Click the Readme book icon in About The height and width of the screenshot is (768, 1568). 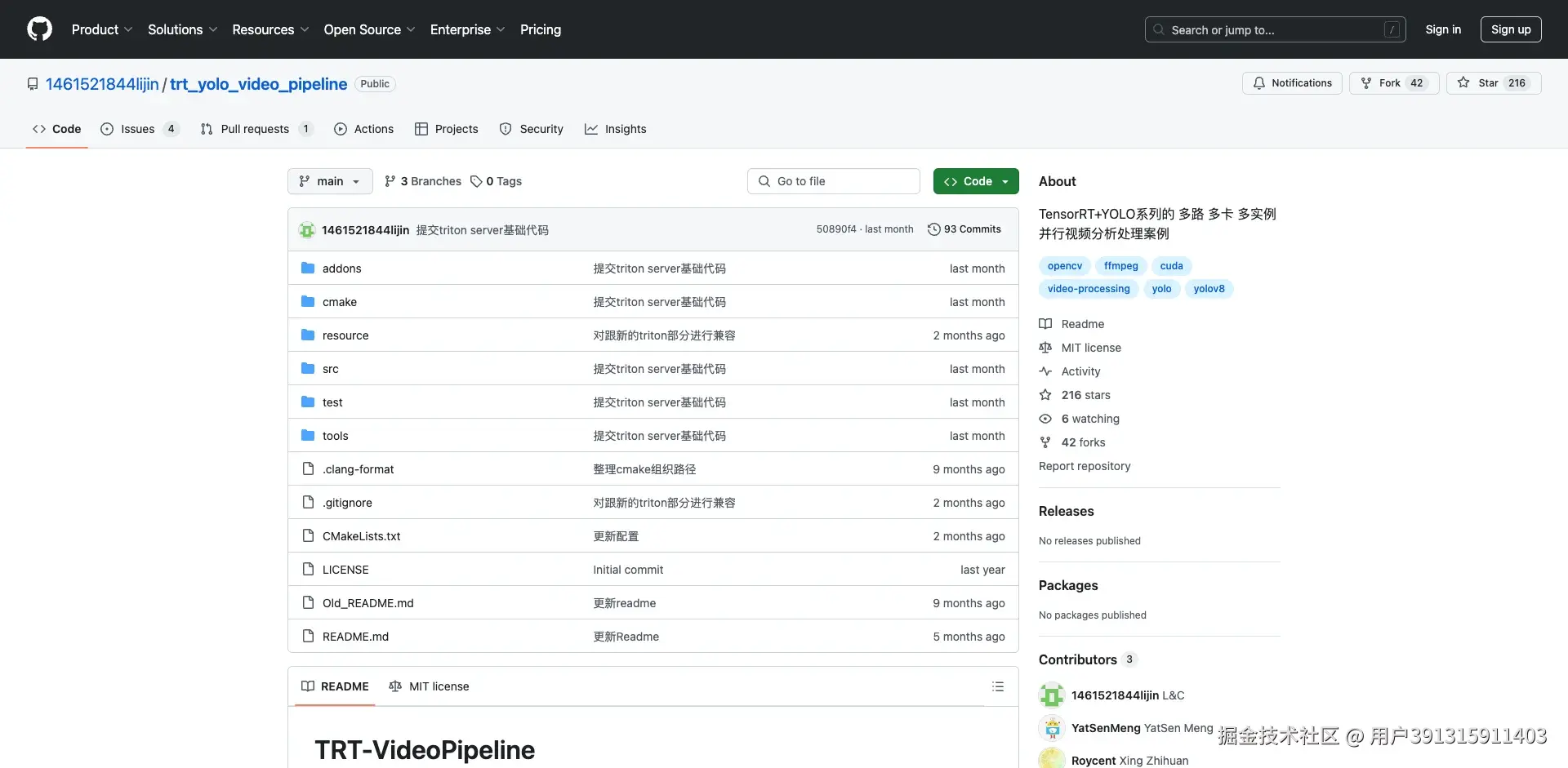tap(1045, 324)
